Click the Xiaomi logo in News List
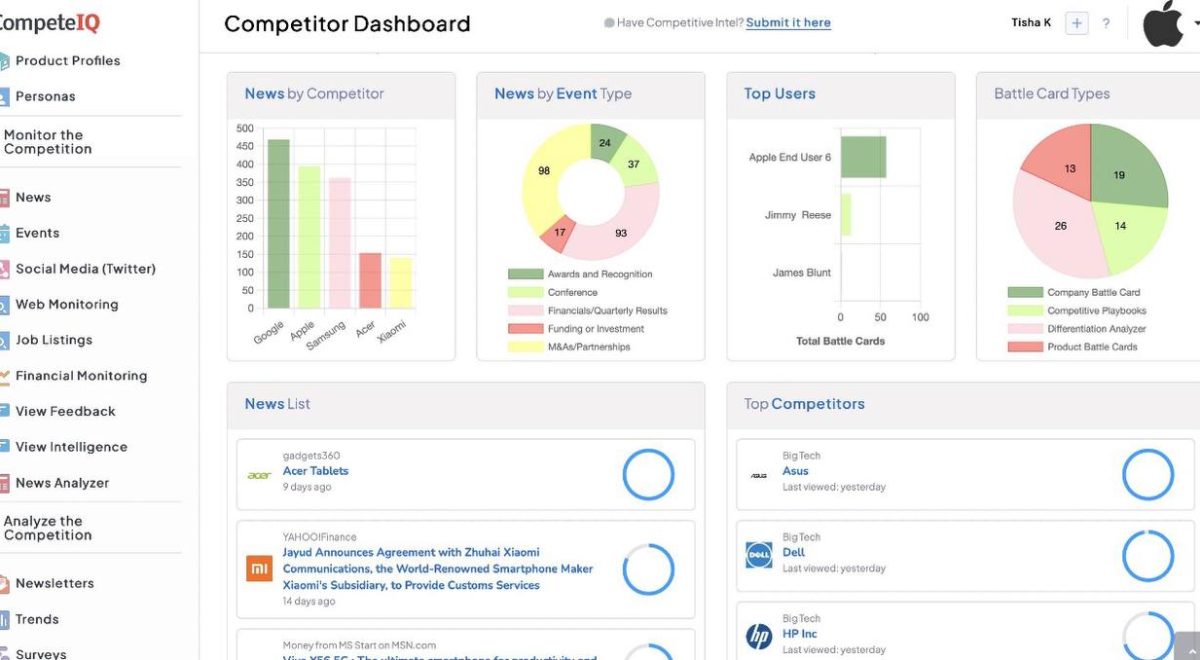This screenshot has height=660, width=1200. [x=259, y=569]
